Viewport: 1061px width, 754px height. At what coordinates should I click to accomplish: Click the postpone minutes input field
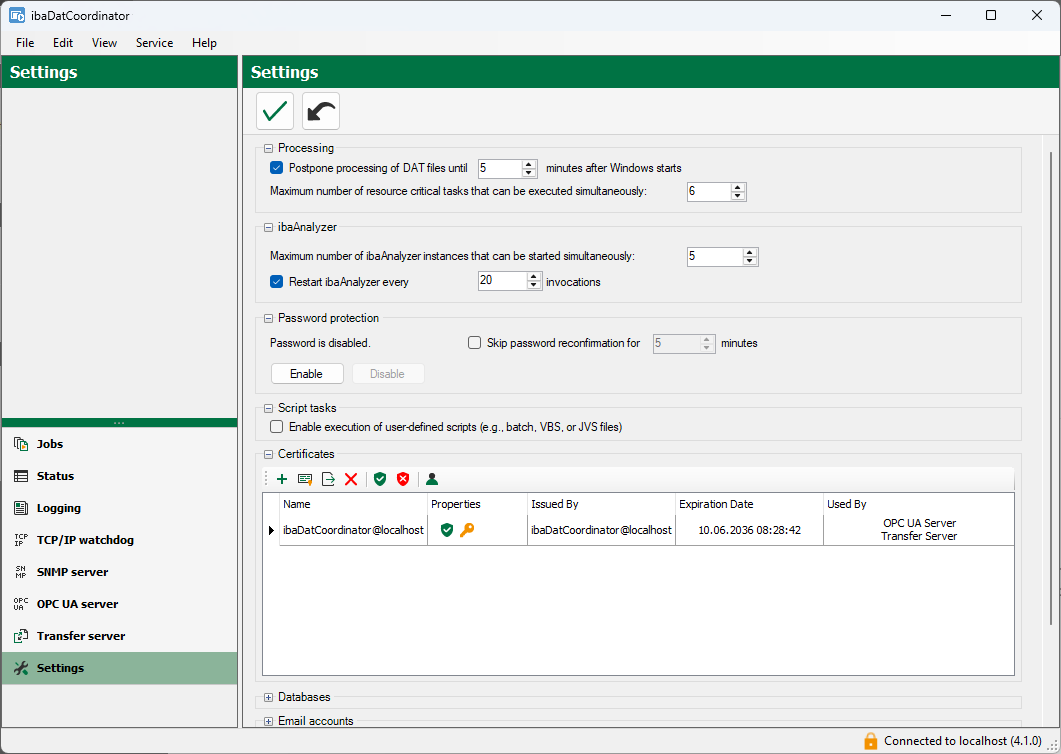point(500,168)
